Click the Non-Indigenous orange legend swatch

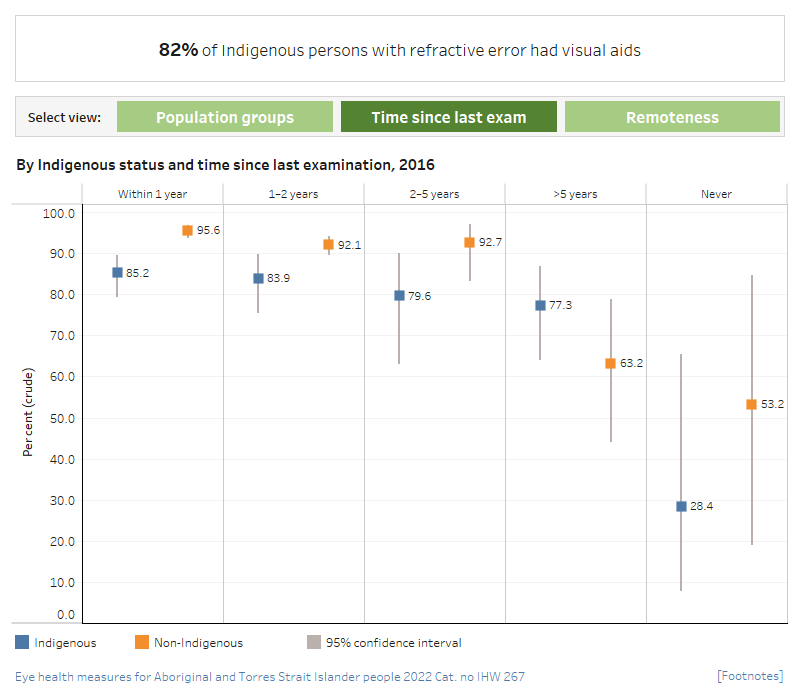pyautogui.click(x=141, y=643)
